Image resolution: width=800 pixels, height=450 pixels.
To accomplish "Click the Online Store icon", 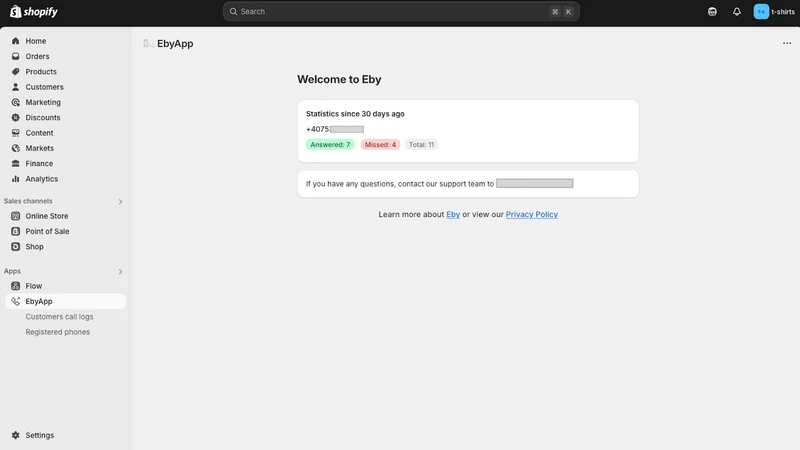I will click(x=15, y=216).
